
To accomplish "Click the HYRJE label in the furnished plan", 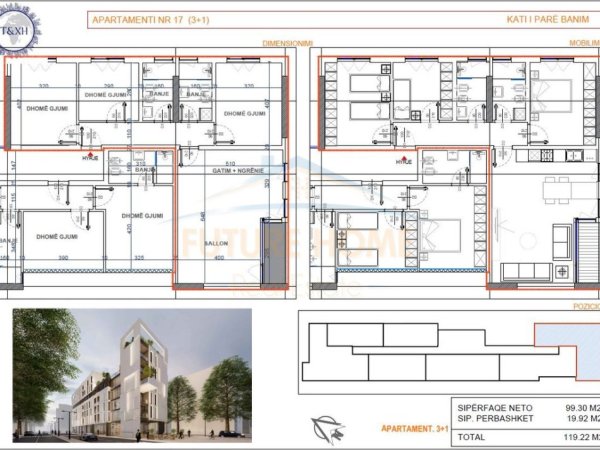I will tap(403, 161).
